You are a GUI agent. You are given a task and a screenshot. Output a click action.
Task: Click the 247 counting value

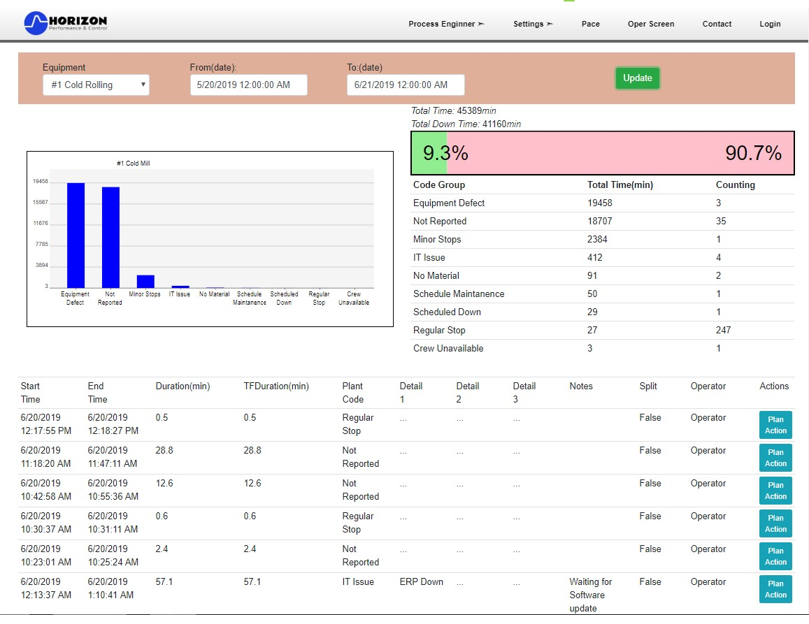click(723, 330)
